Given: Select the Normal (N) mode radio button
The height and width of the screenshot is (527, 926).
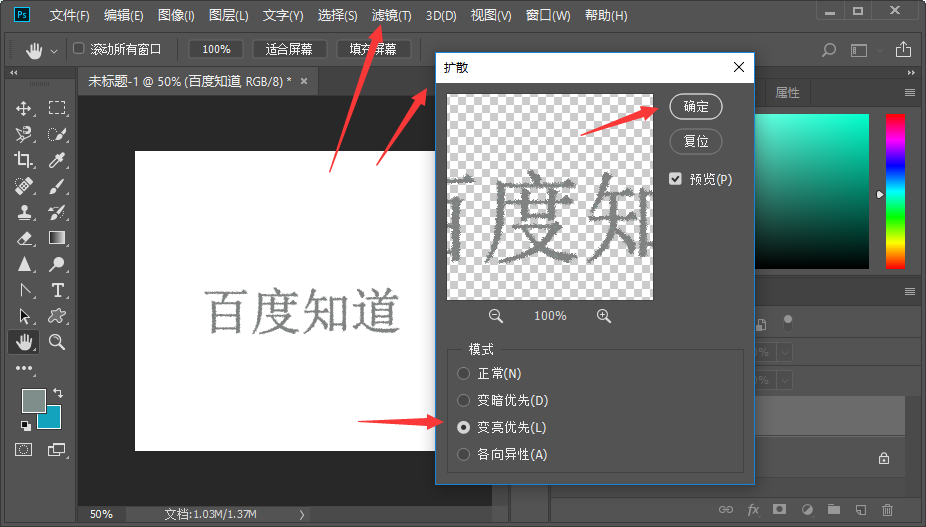Looking at the screenshot, I should coord(464,373).
